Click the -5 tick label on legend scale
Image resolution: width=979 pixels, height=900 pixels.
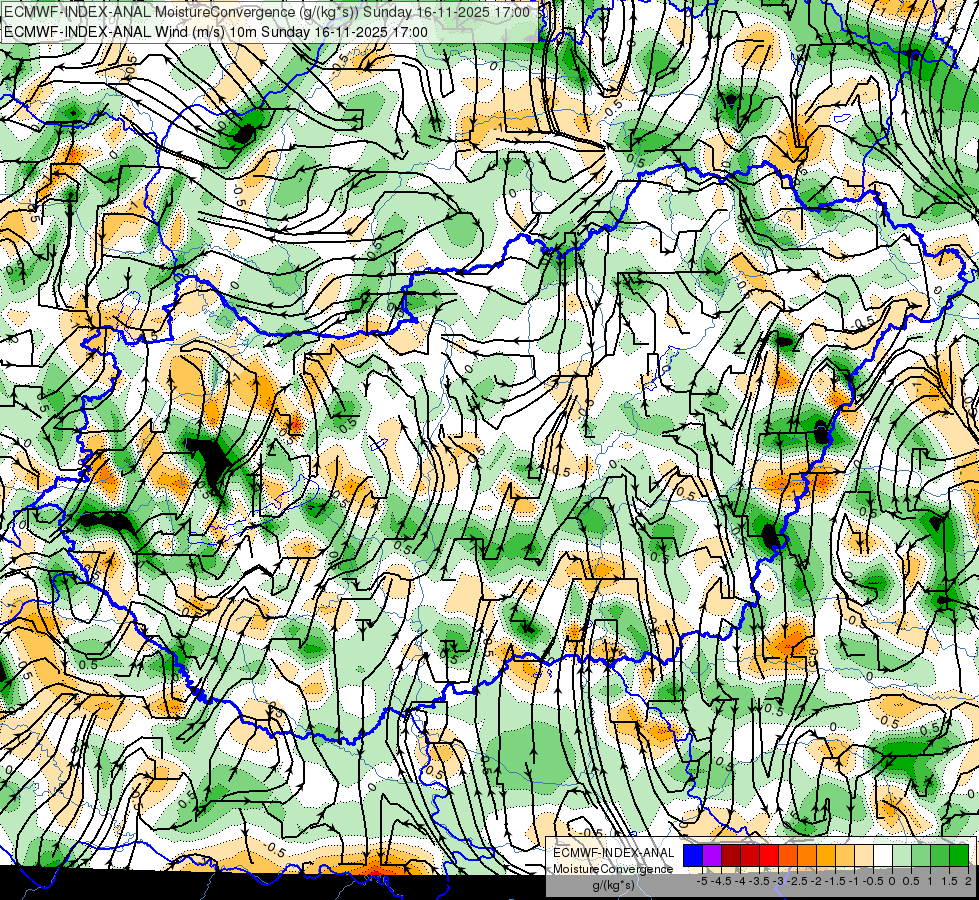pyautogui.click(x=702, y=881)
